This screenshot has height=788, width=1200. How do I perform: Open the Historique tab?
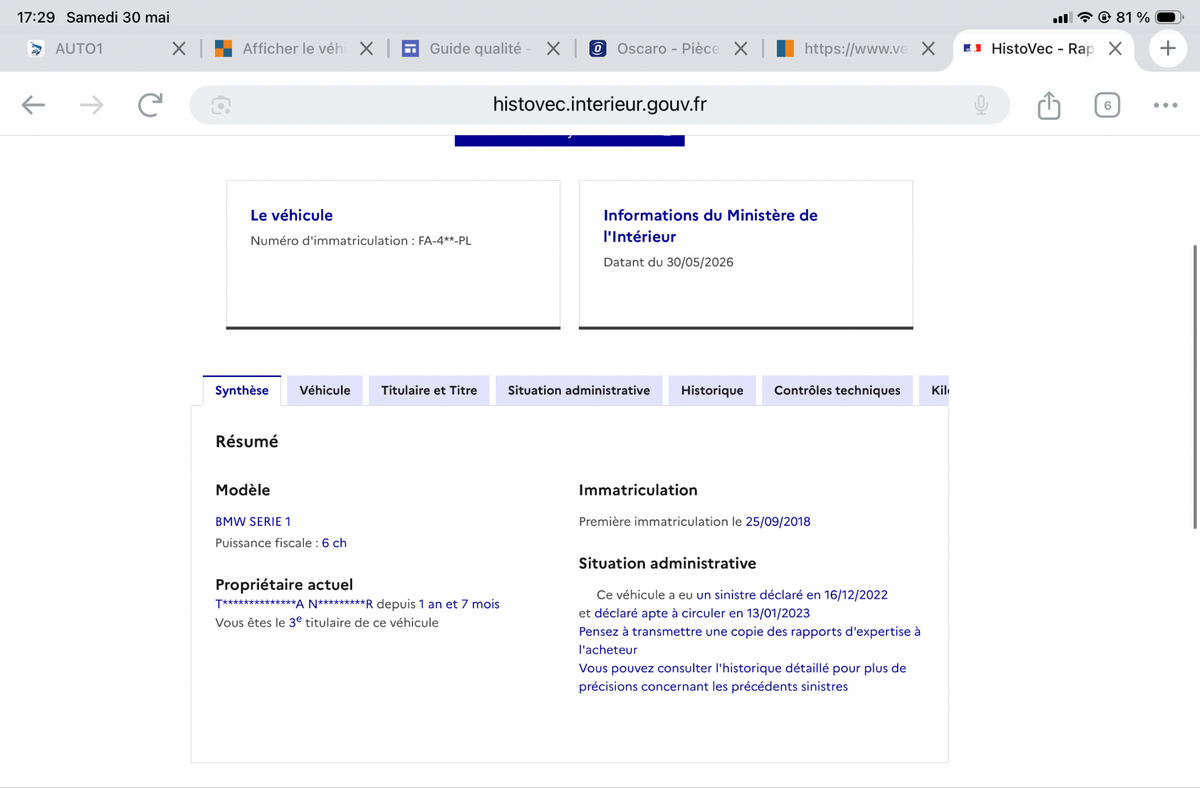pos(712,390)
